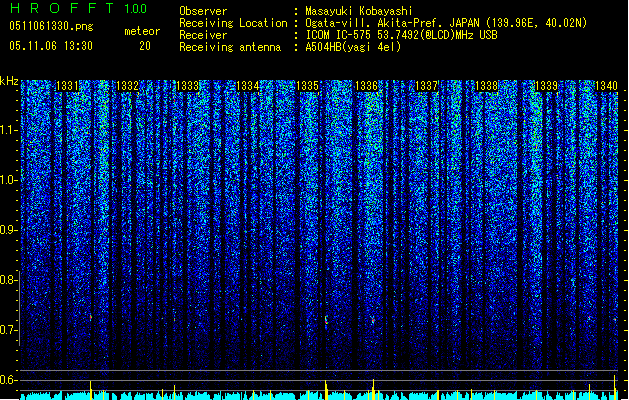Click the 'meteor' count label
The width and height of the screenshot is (629, 400).
(x=142, y=31)
